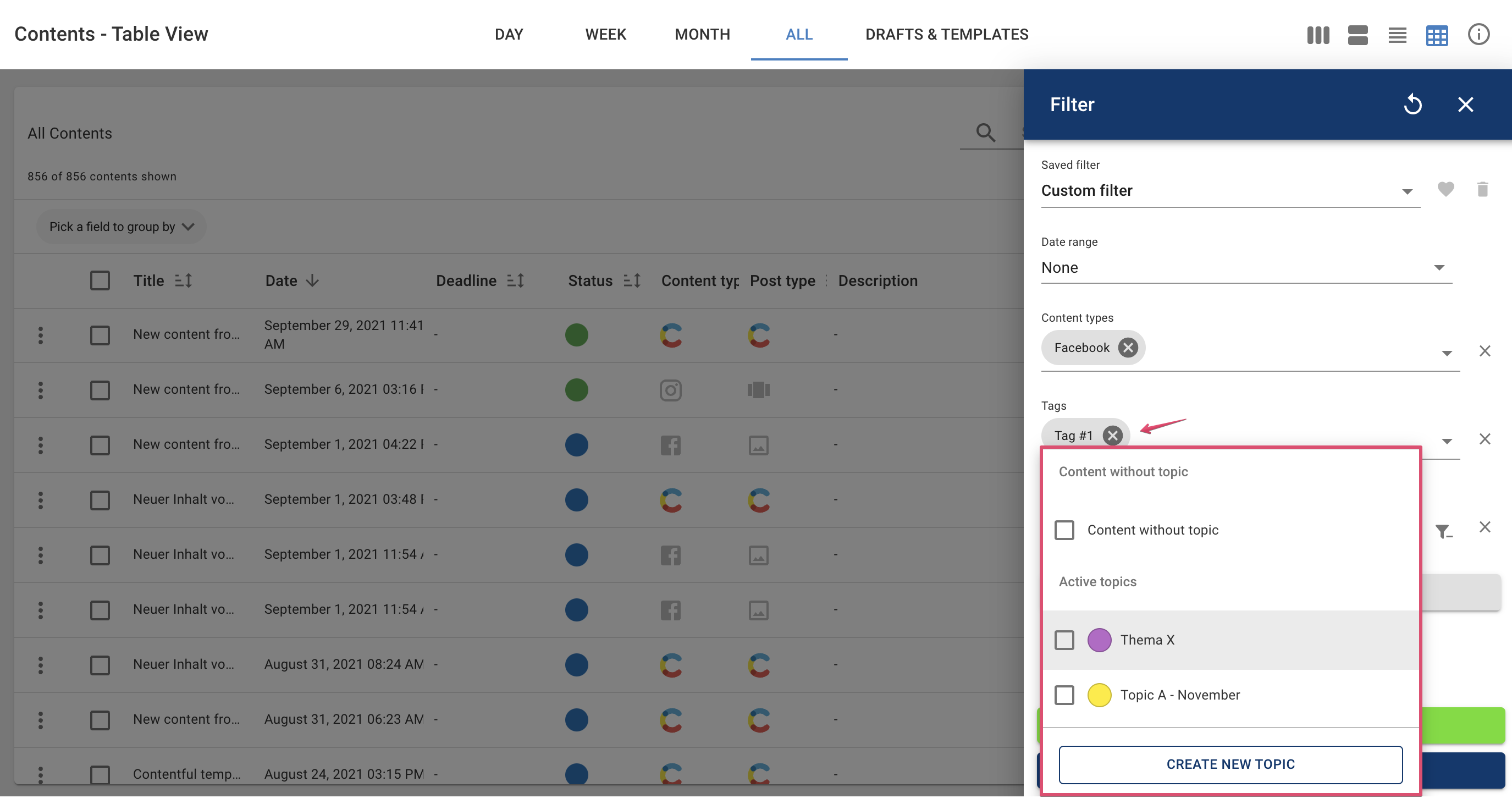Click 'August 31, 2021 06:23 AM' date cell
1512x798 pixels.
pyautogui.click(x=344, y=719)
